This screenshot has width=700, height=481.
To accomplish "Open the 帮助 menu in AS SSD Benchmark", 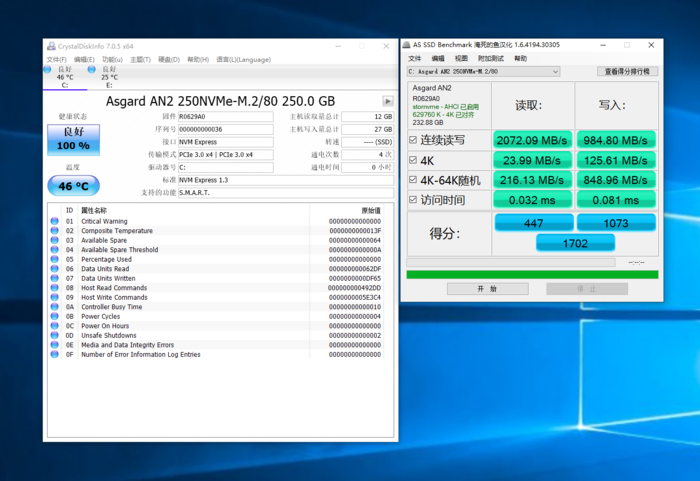I will (520, 59).
